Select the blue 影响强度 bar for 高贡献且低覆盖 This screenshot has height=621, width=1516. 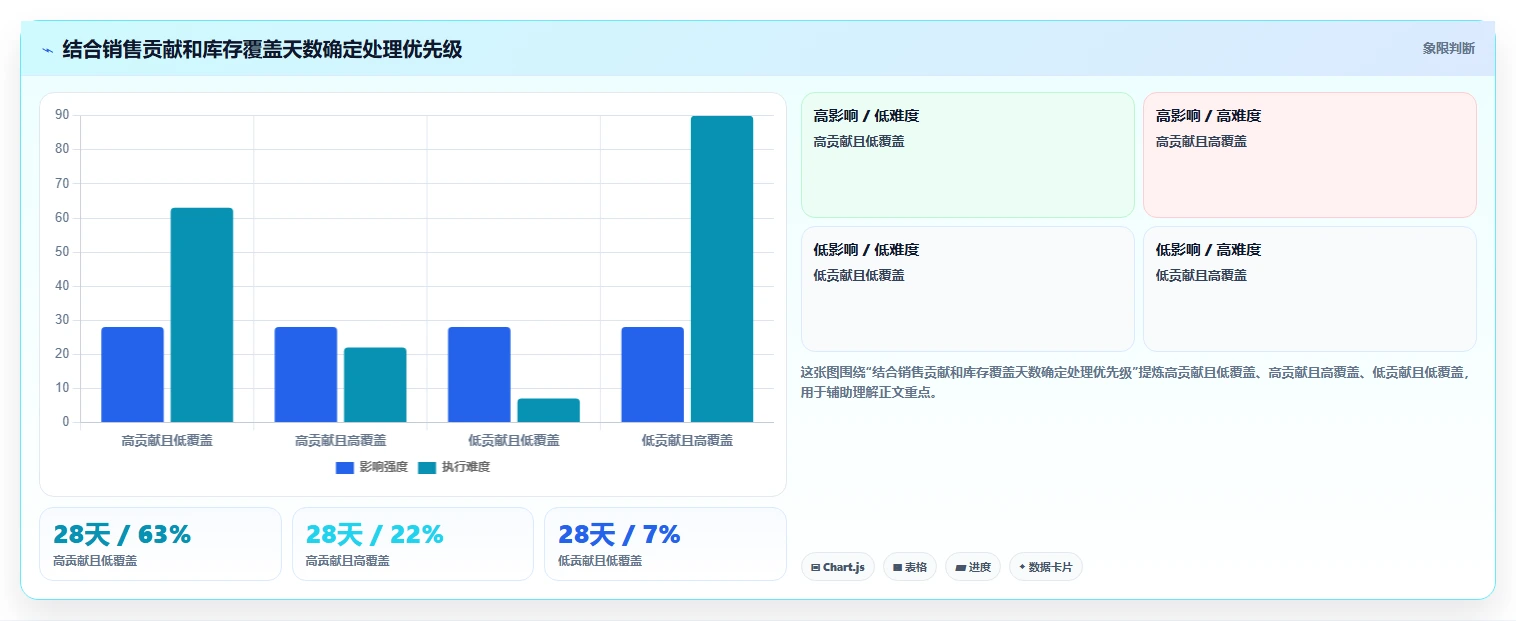132,374
